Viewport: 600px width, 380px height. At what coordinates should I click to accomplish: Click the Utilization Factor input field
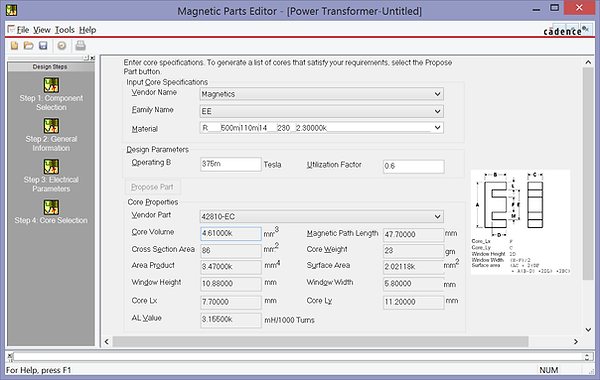coord(414,166)
